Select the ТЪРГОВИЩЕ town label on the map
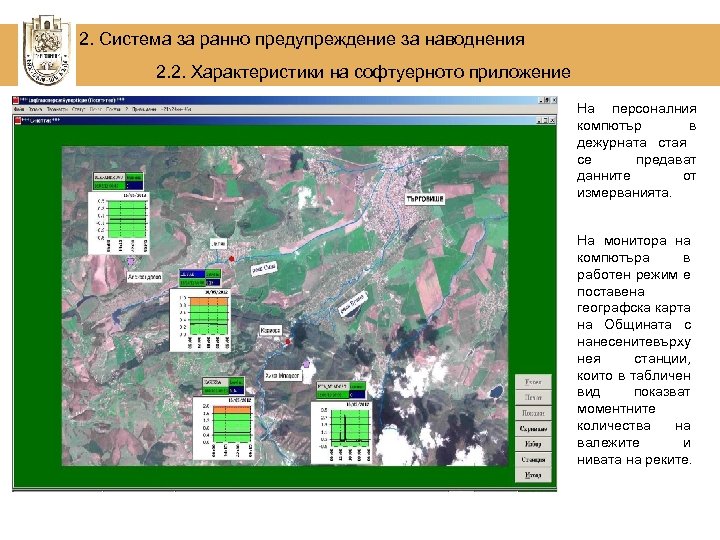The image size is (720, 540). (x=425, y=199)
